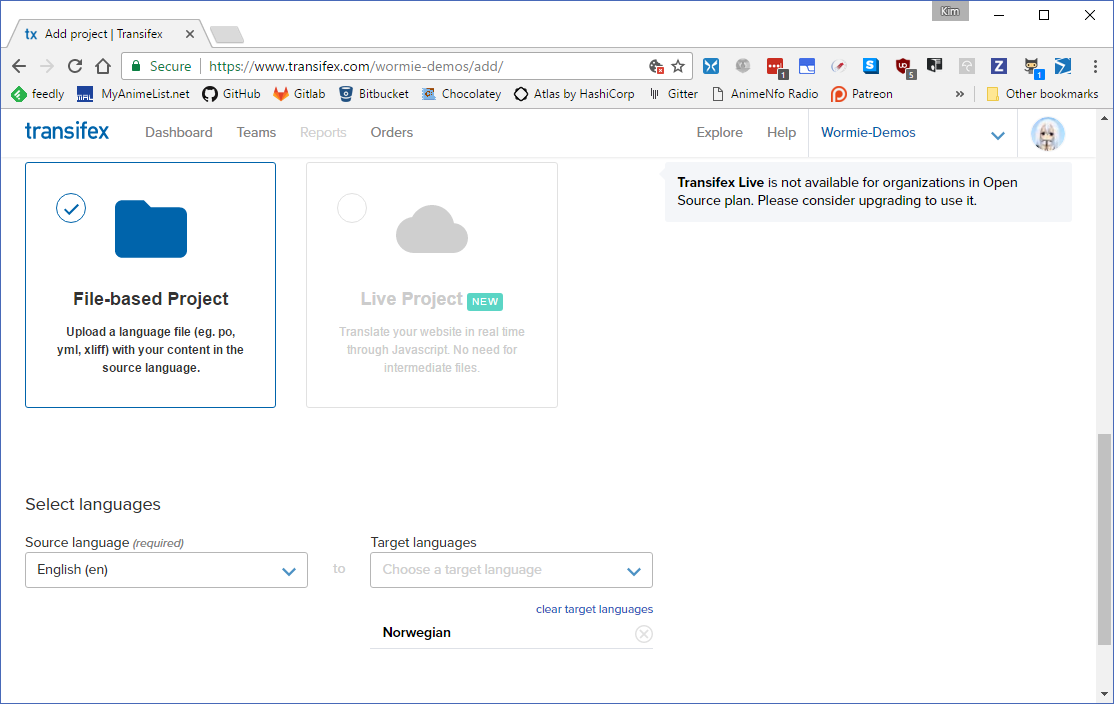This screenshot has height=704, width=1114.
Task: Click the Transifex logo
Action: [67, 131]
